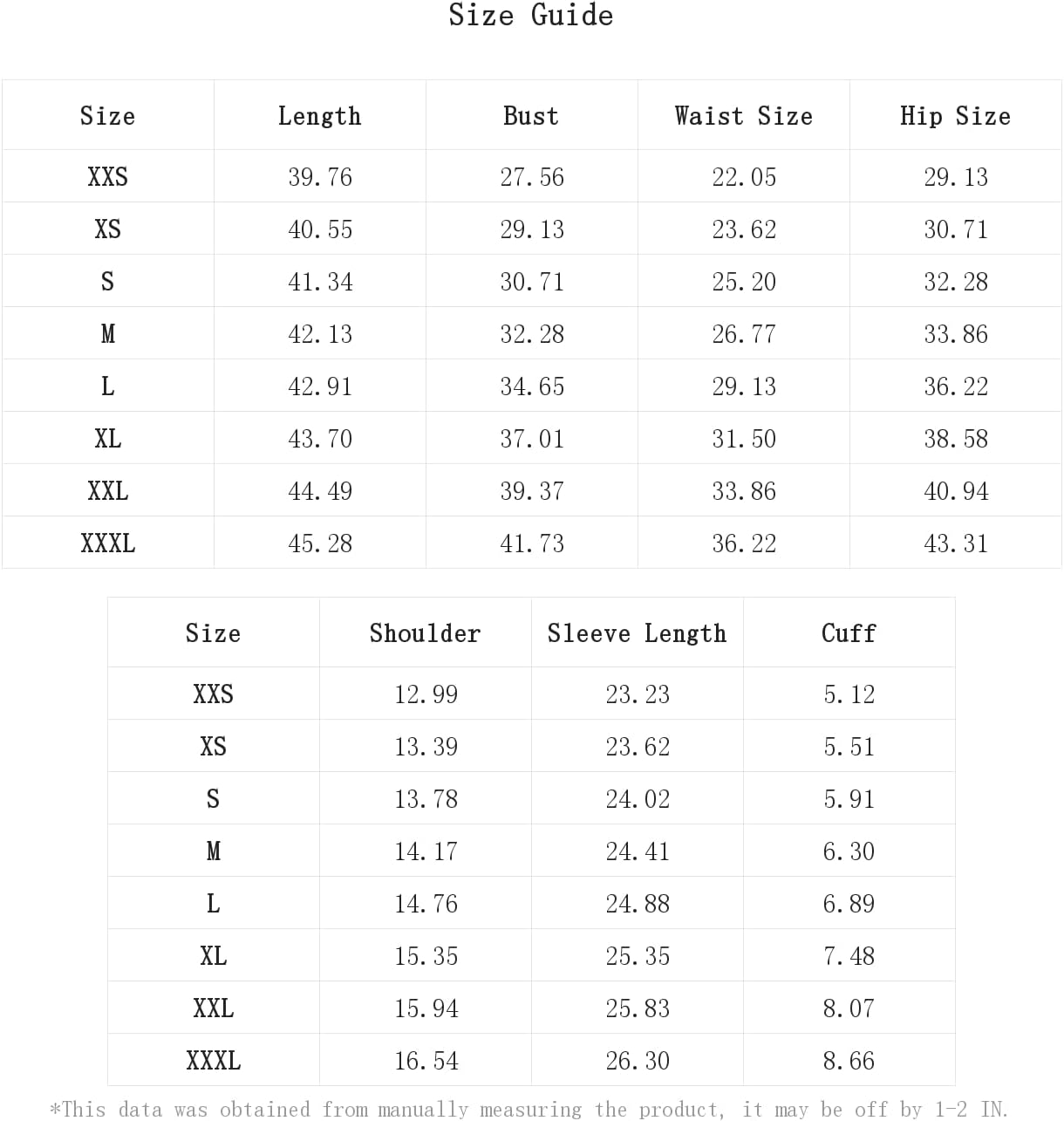Viewport: 1064px width, 1121px height.
Task: Select shoulder value 12.99 for XXS
Action: 426,694
